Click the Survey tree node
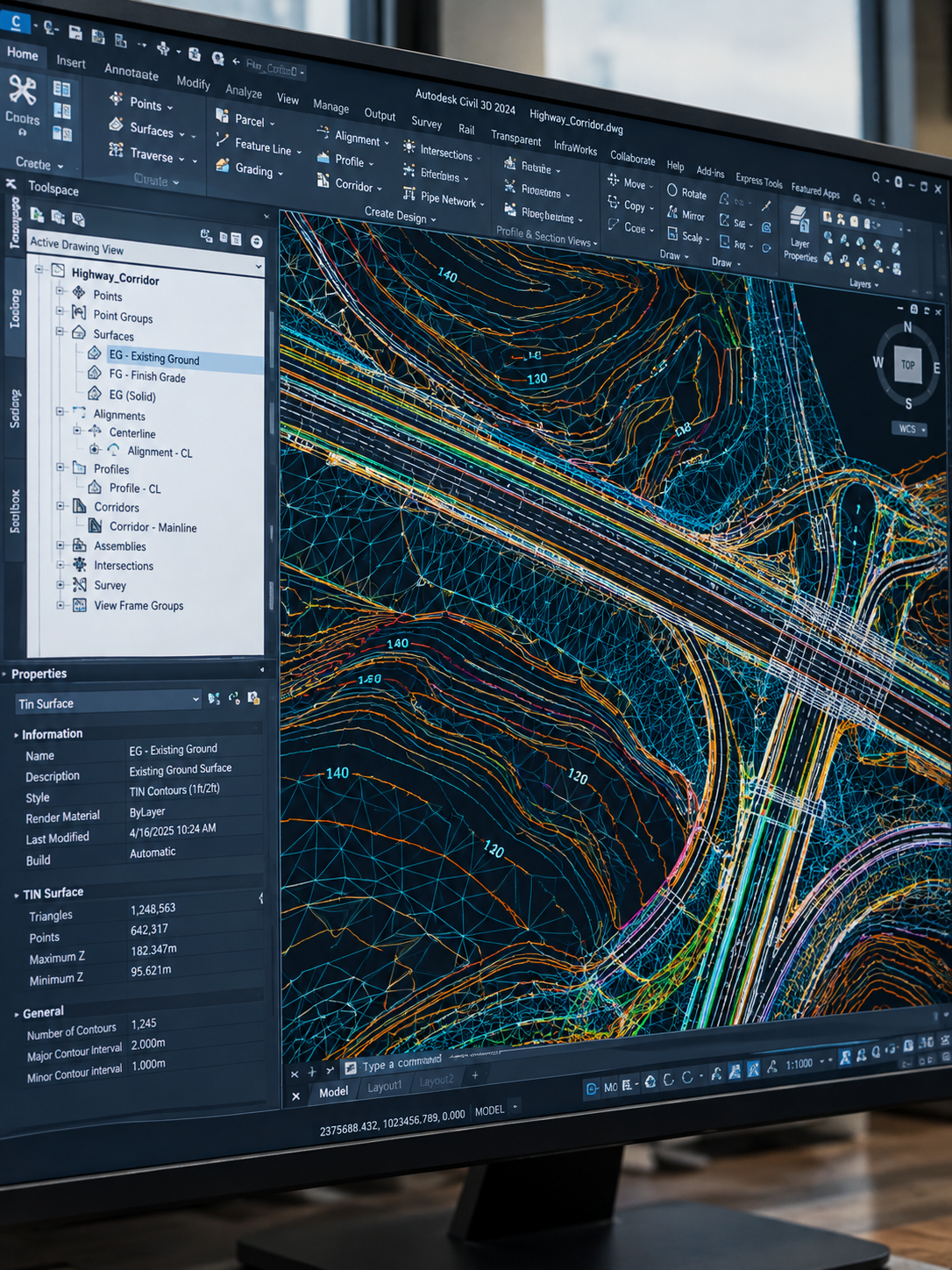The width and height of the screenshot is (952, 1270). click(110, 585)
